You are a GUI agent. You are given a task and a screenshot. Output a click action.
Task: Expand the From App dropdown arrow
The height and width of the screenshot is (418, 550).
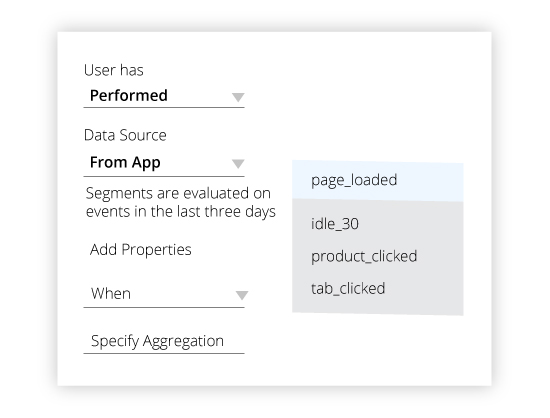click(x=238, y=164)
